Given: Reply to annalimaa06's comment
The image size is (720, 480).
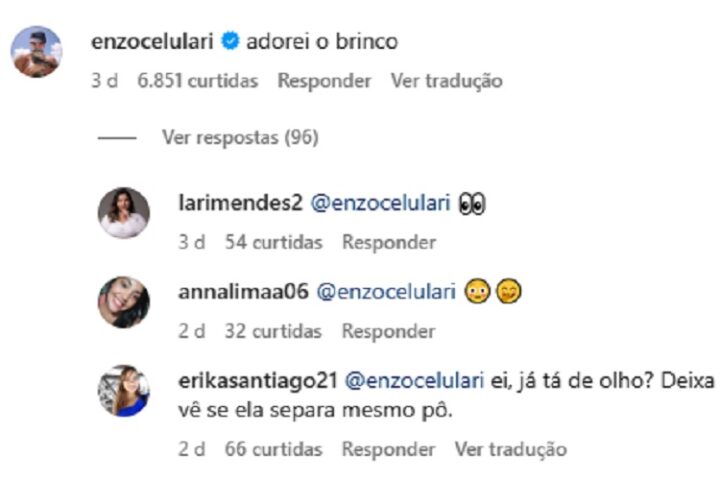Looking at the screenshot, I should tap(389, 331).
